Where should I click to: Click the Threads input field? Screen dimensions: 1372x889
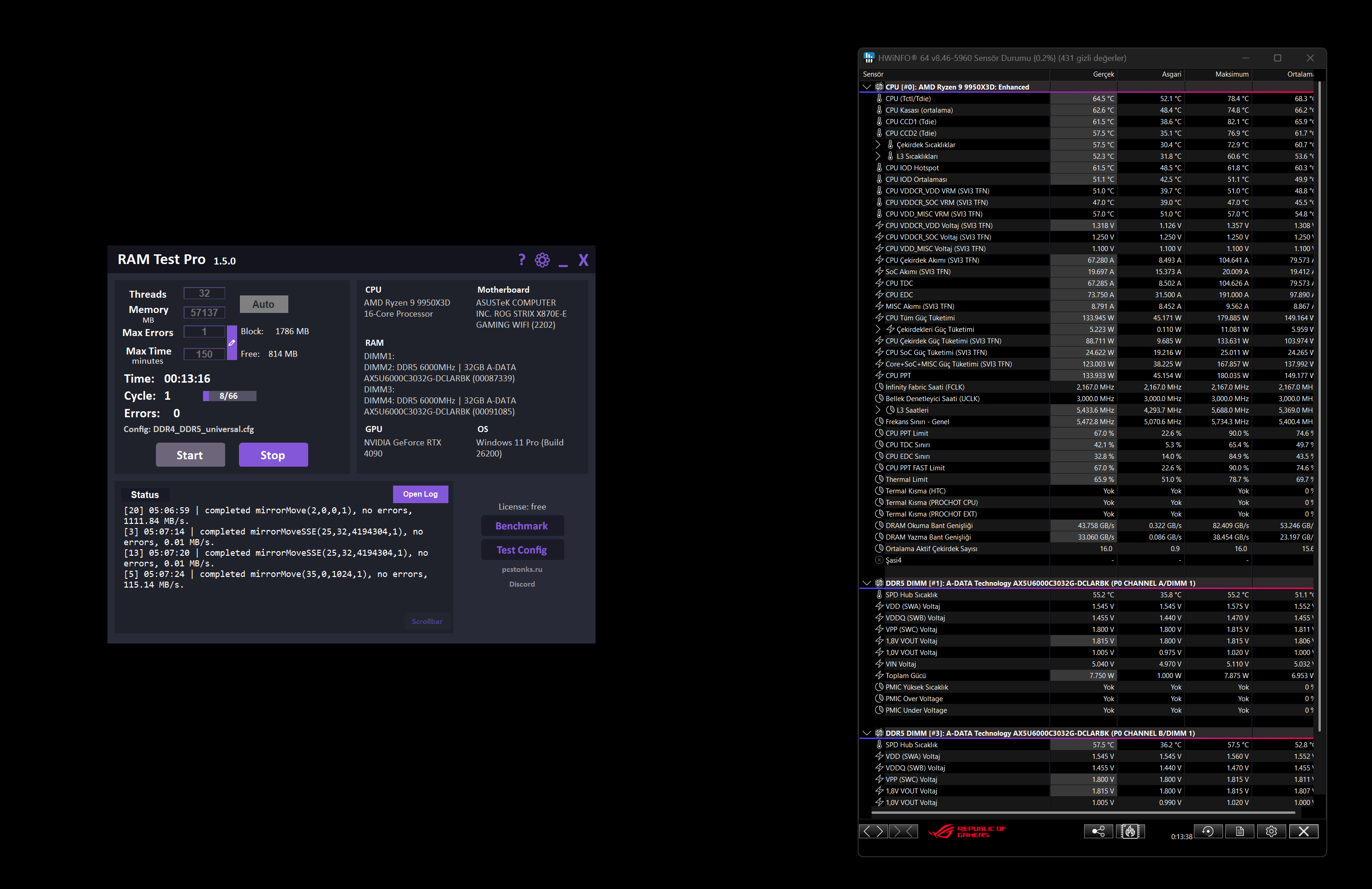[x=204, y=293]
